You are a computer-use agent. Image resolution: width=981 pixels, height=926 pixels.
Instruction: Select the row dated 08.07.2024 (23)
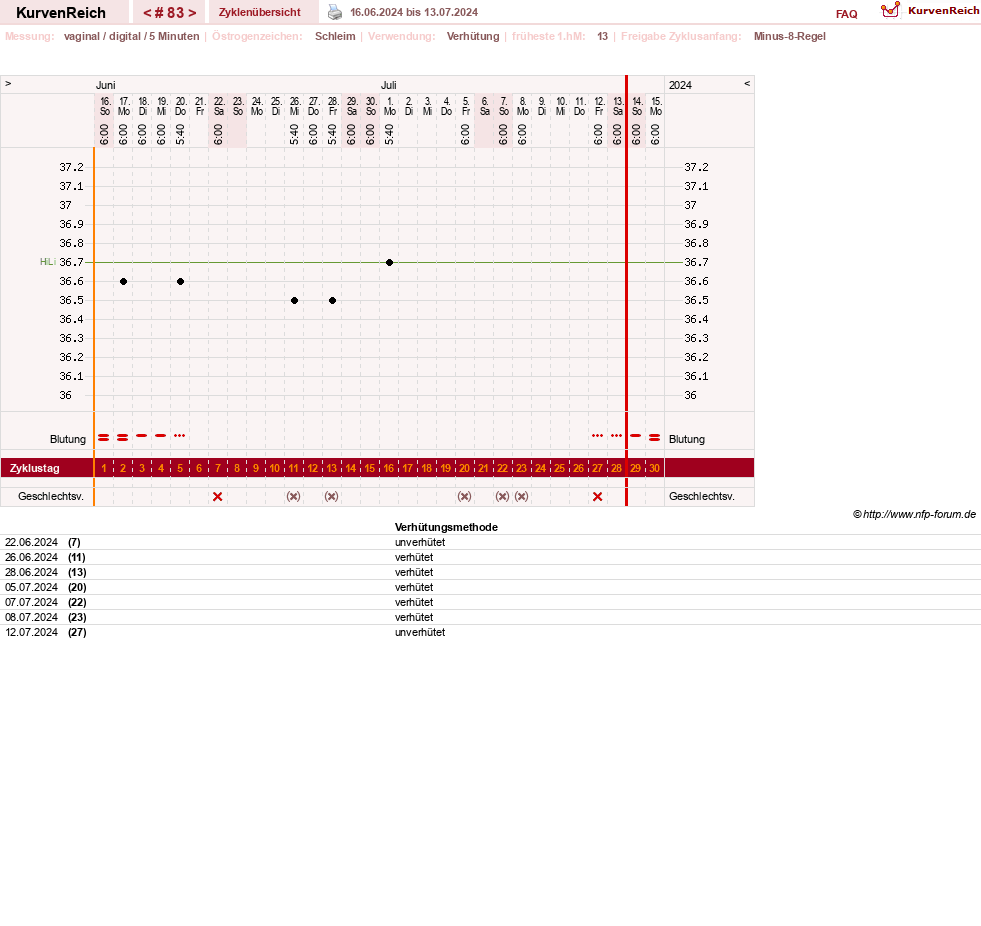(x=490, y=618)
